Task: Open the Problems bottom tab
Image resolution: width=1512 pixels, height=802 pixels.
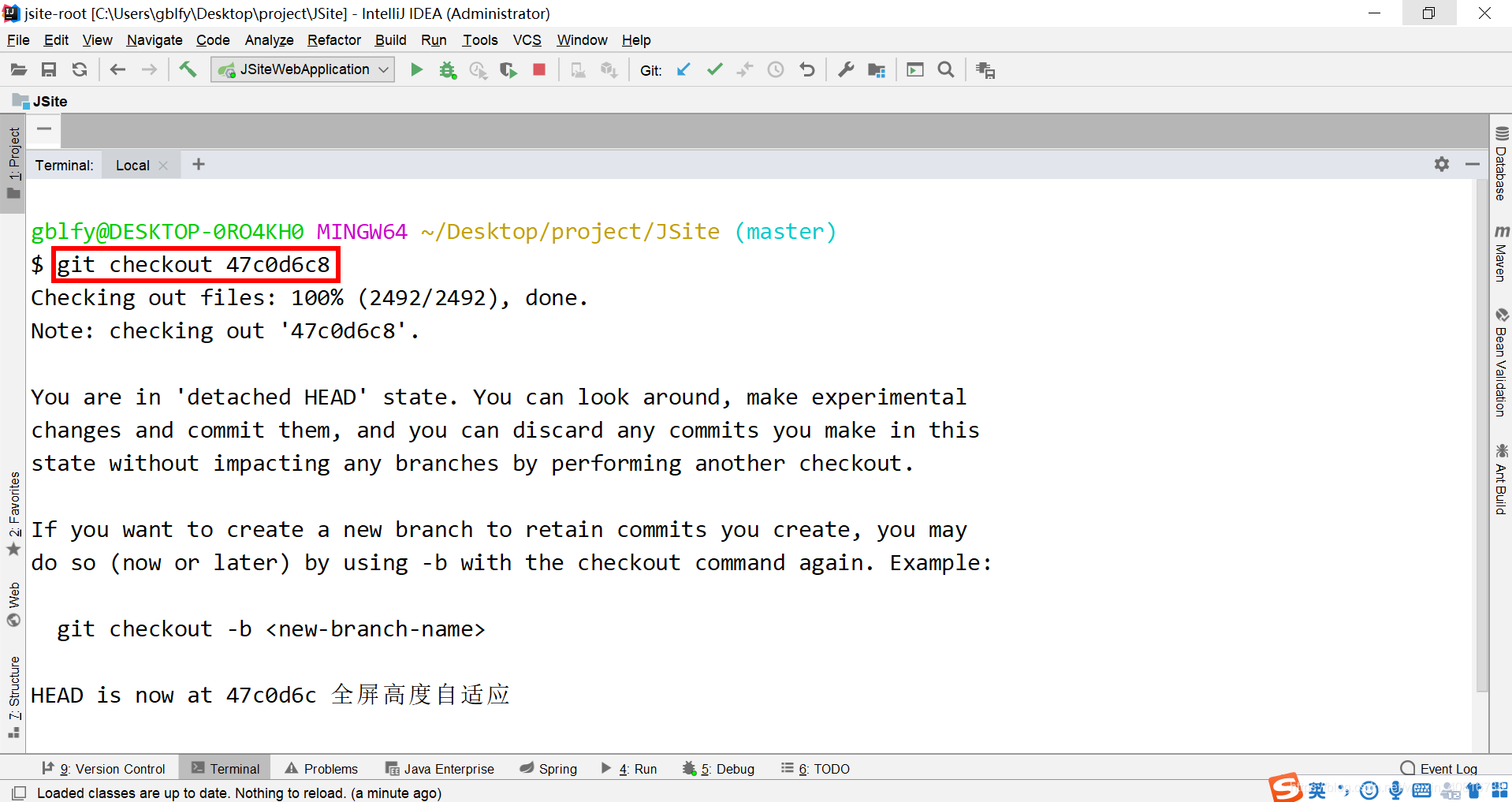Action: [x=322, y=769]
